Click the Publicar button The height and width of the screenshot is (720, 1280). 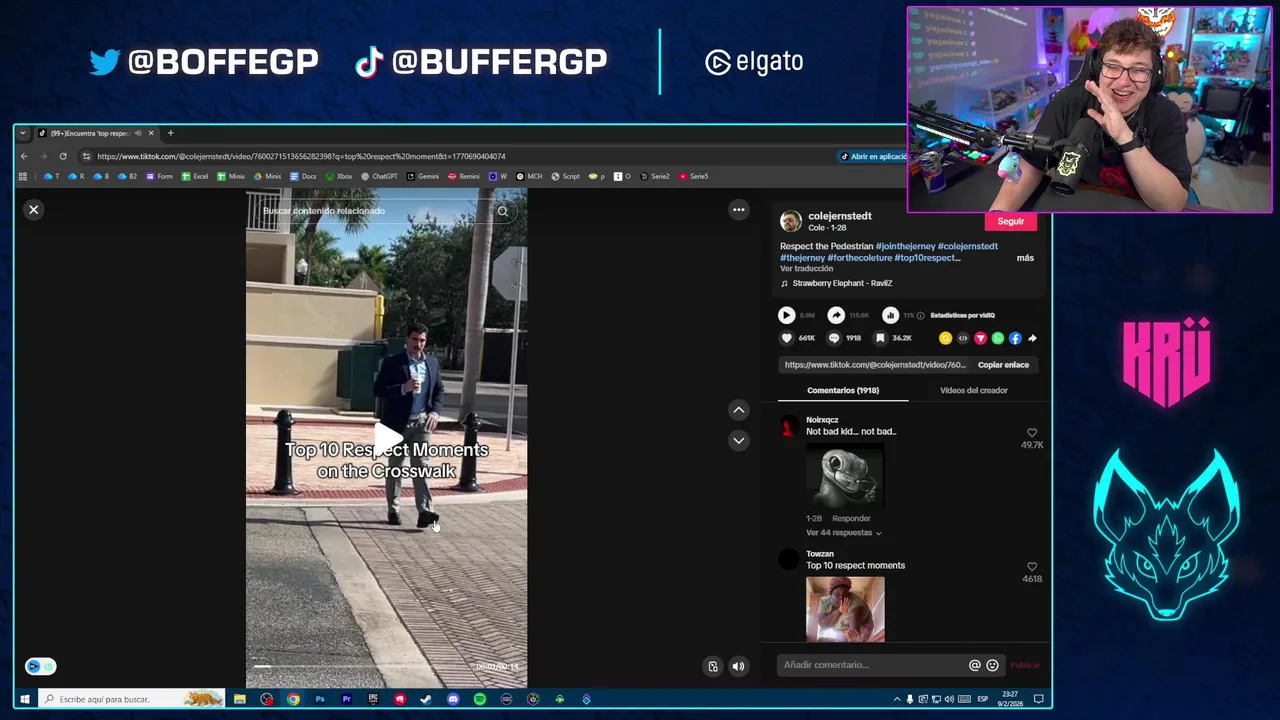[1025, 665]
